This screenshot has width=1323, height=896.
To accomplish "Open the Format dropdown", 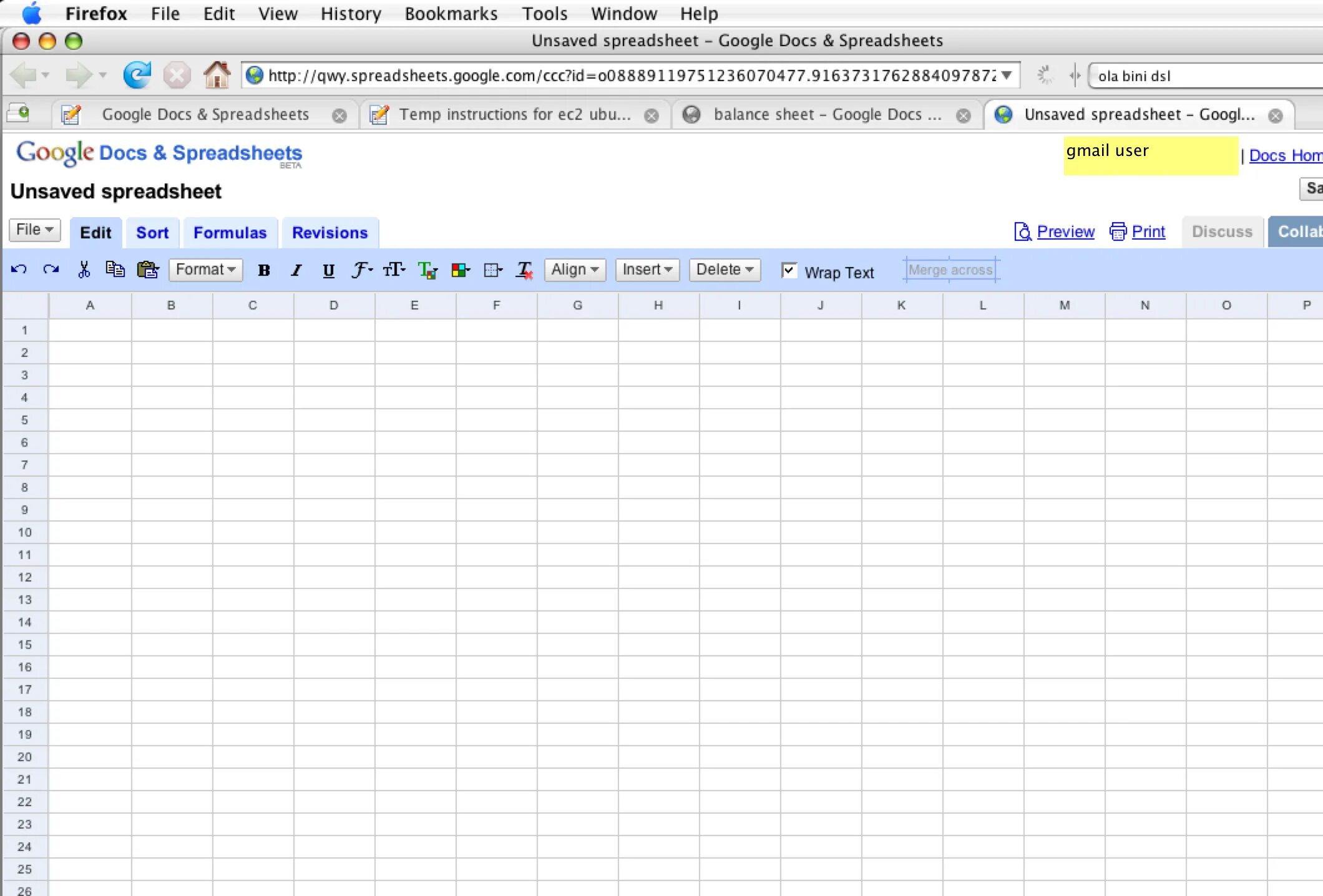I will (206, 270).
